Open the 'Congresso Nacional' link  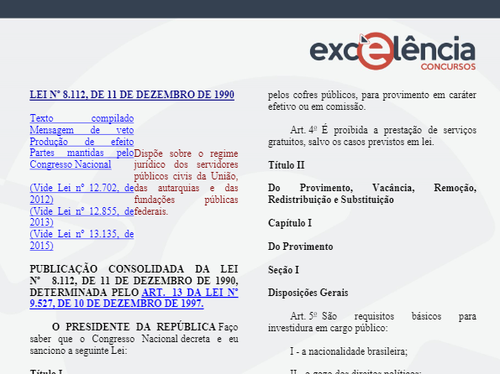tap(70, 164)
